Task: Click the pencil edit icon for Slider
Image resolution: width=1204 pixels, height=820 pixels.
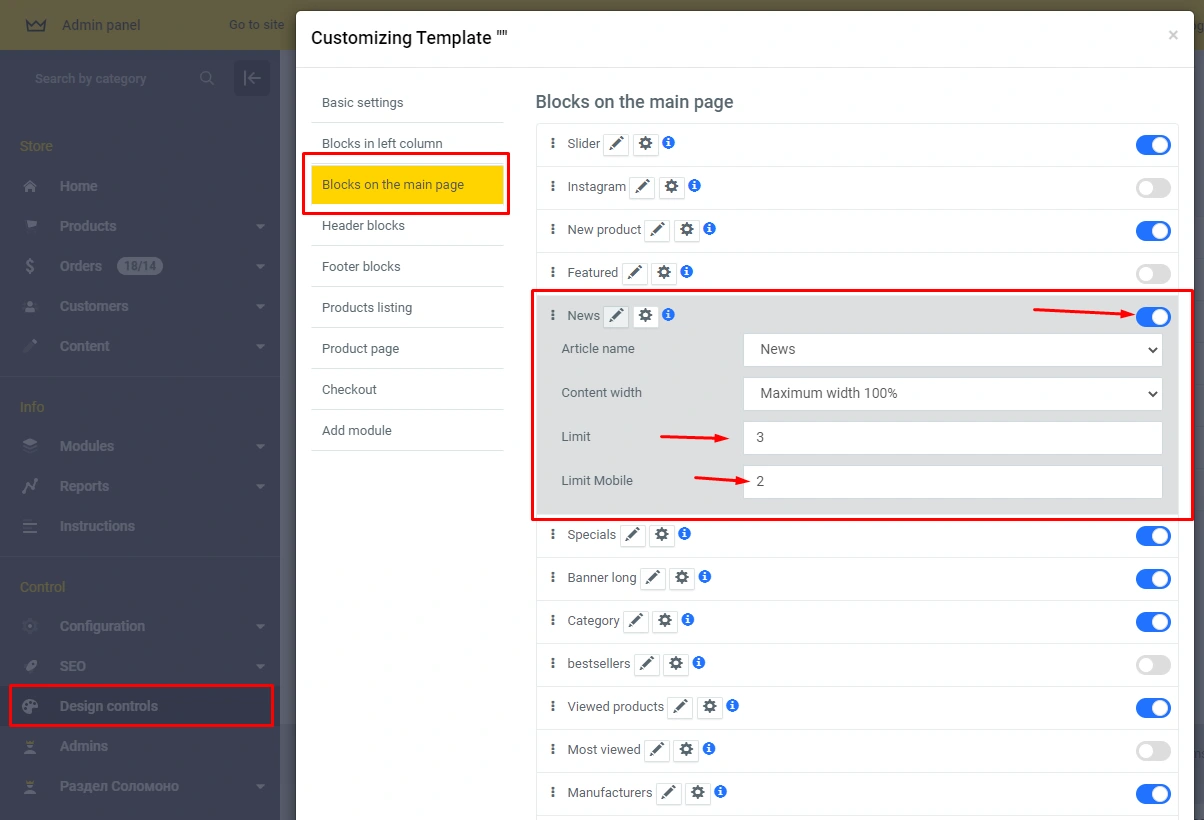Action: (617, 144)
